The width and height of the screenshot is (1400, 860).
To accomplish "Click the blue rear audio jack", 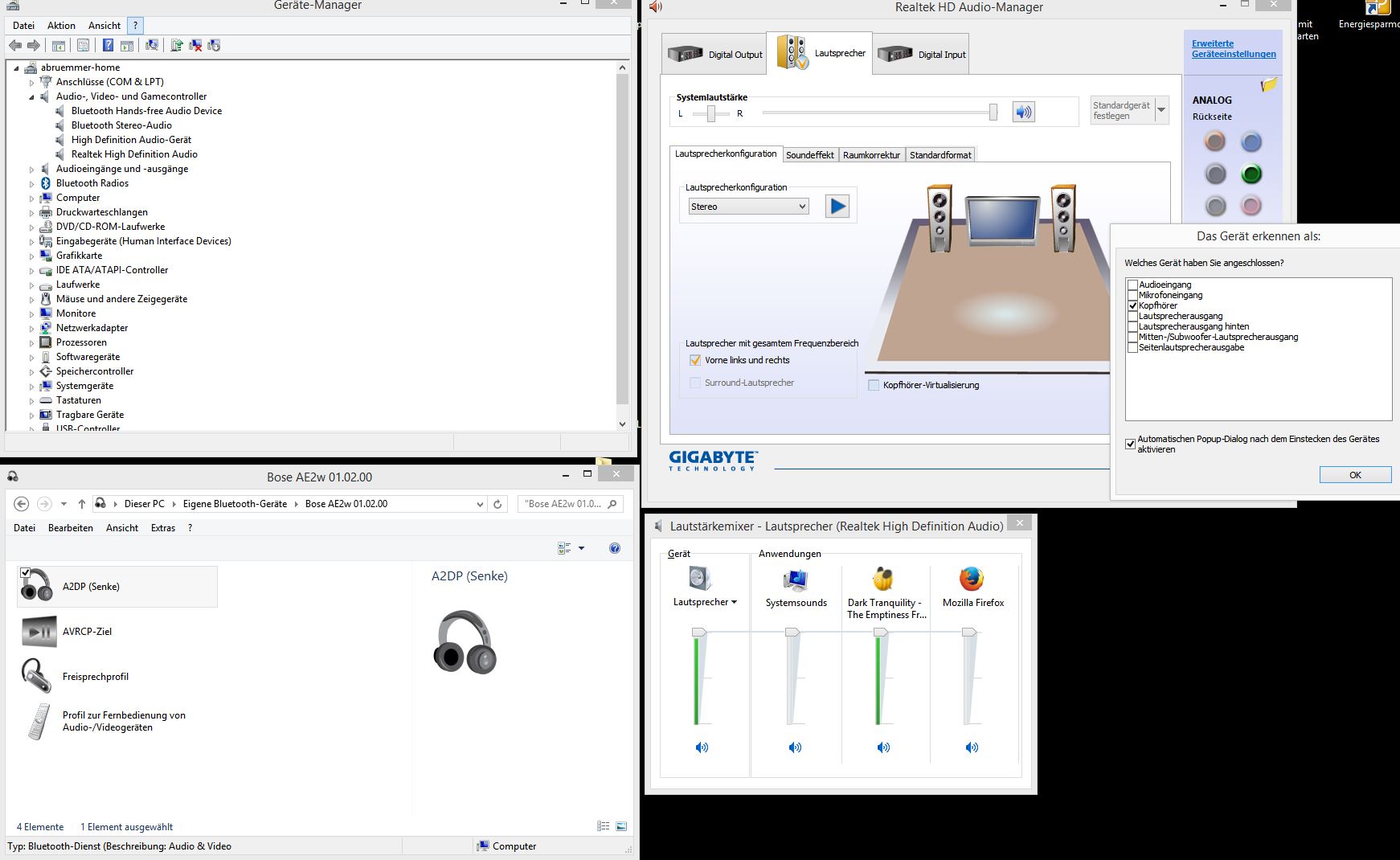I will pyautogui.click(x=1251, y=142).
